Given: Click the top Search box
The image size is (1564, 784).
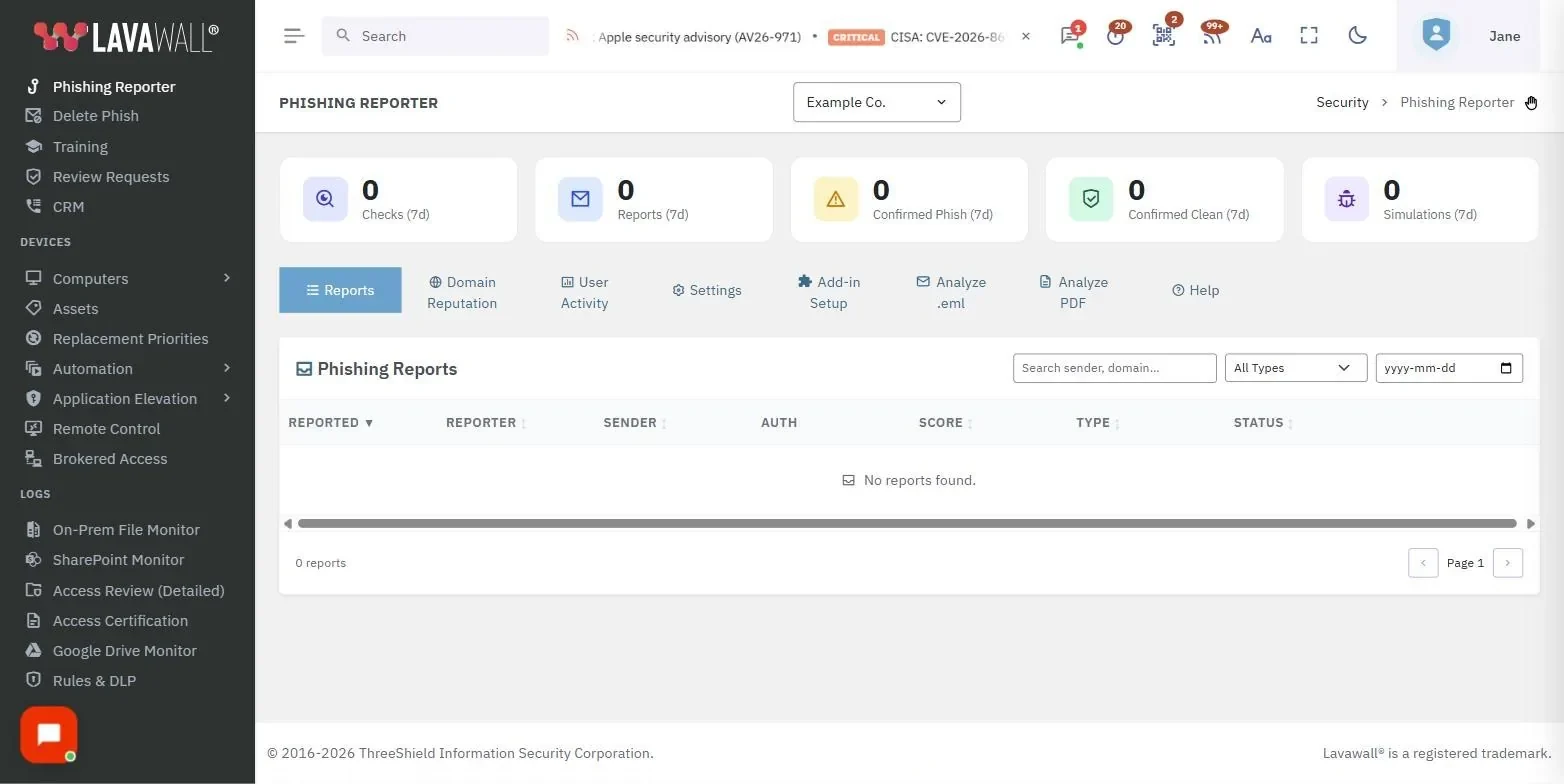Looking at the screenshot, I should (435, 36).
